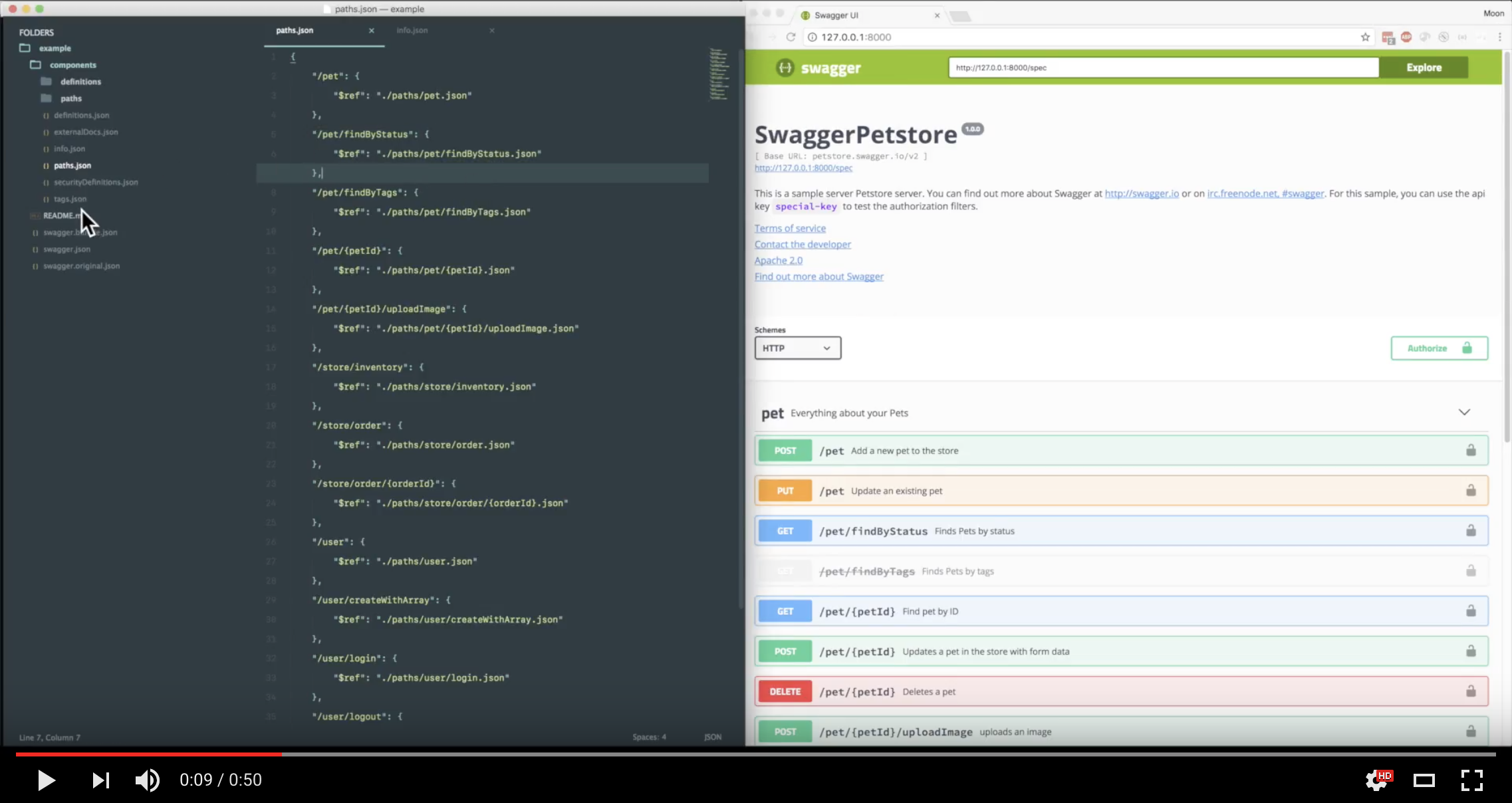Click lock icon on POST /pet row

1471,451
